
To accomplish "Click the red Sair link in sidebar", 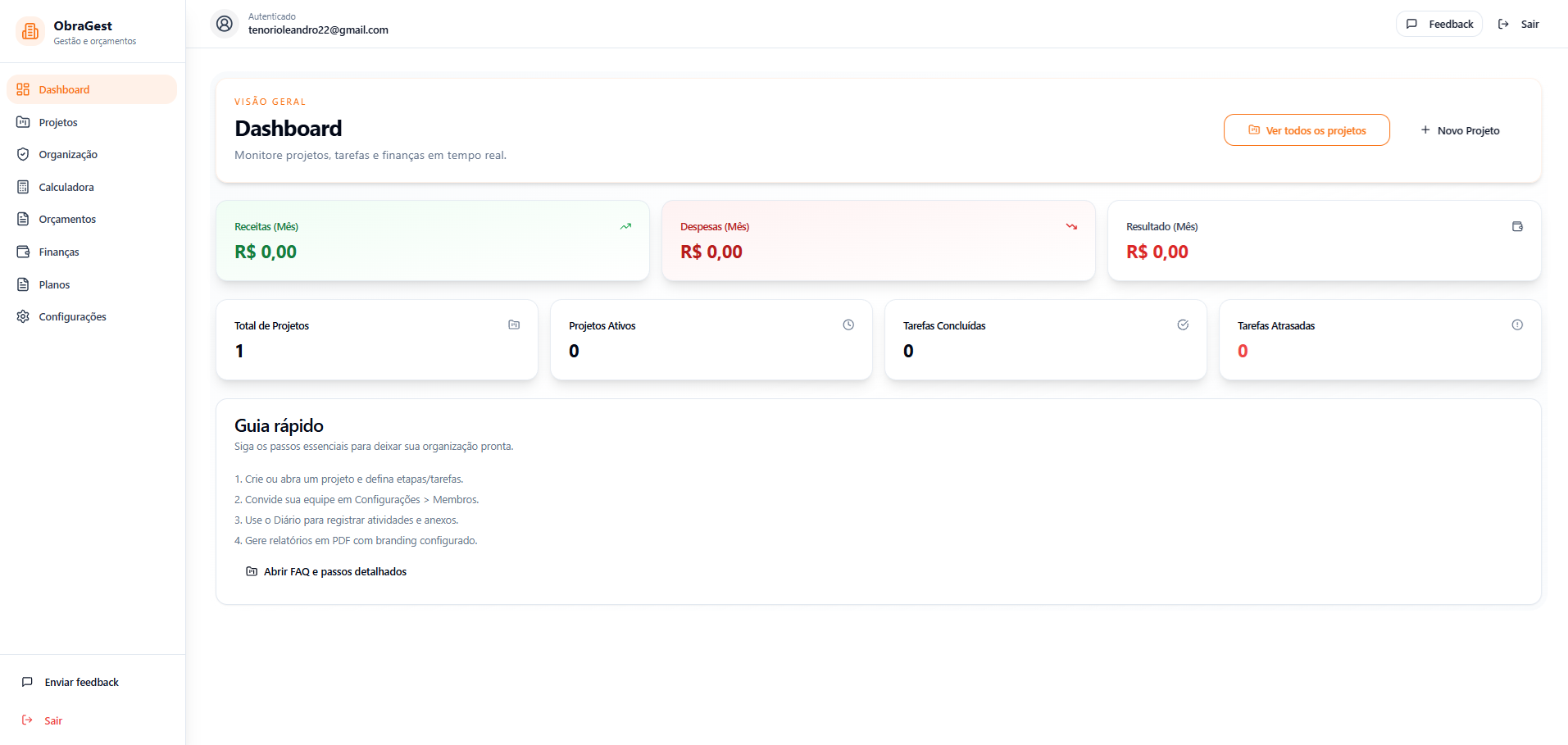I will (x=92, y=720).
